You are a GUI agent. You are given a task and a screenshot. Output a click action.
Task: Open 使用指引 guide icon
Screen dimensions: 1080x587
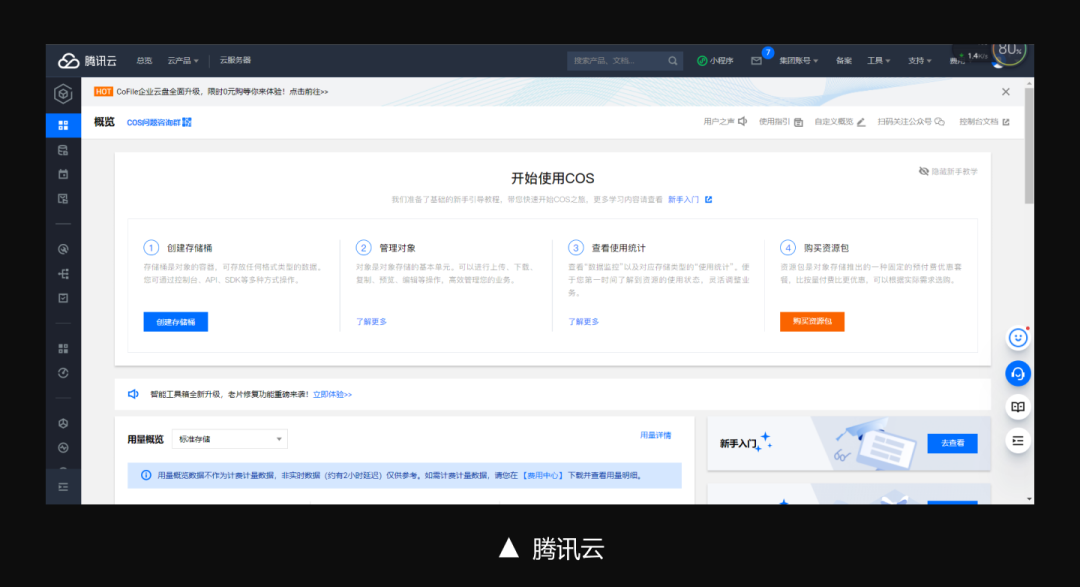click(x=798, y=122)
